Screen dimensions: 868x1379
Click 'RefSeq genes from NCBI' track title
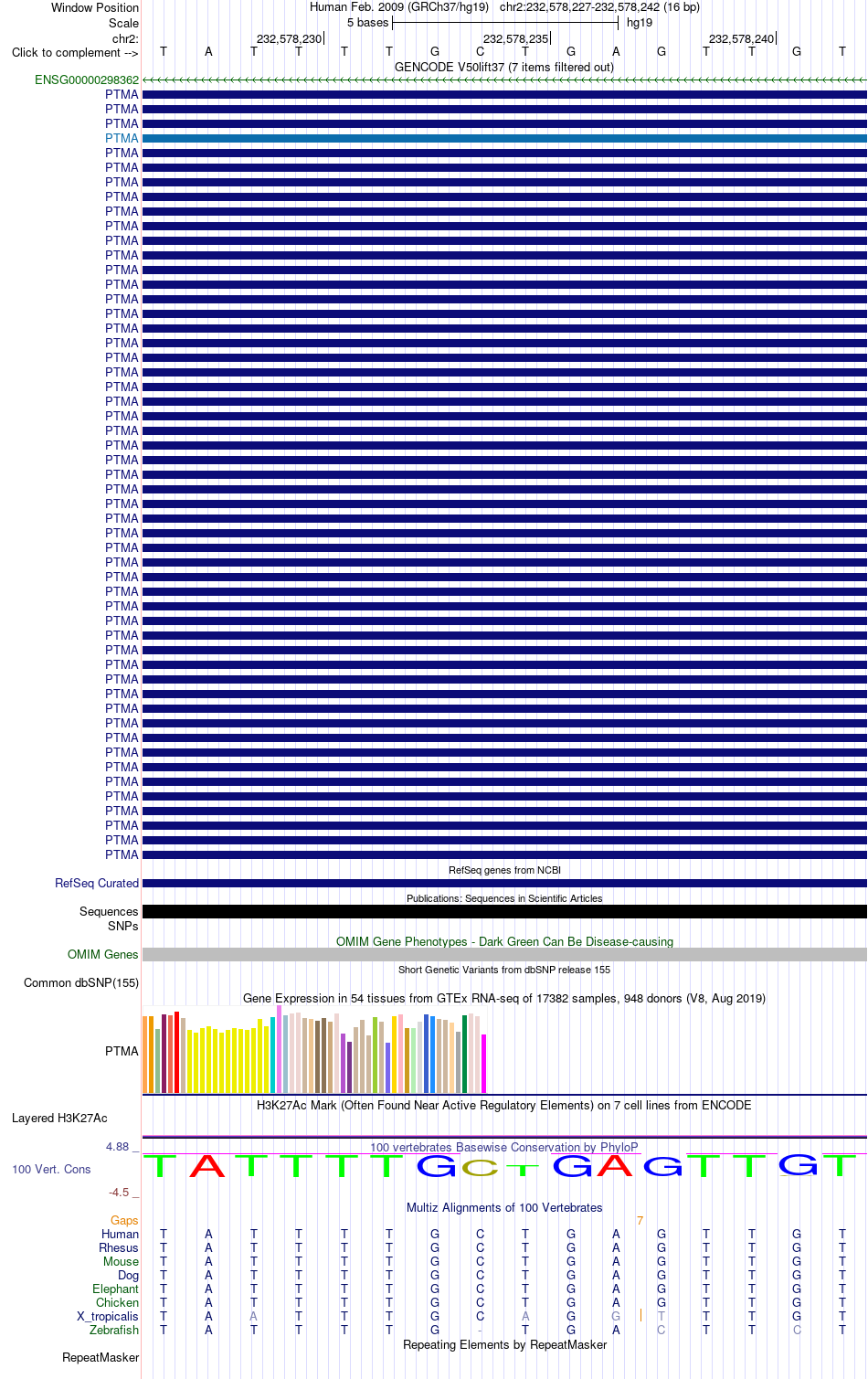(504, 870)
